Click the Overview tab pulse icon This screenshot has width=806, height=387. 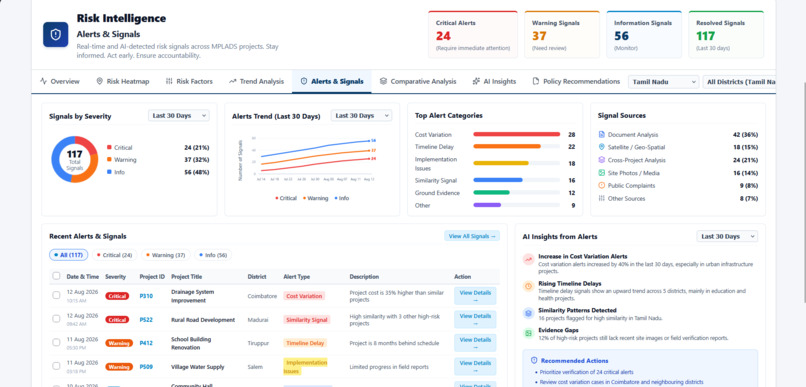43,81
